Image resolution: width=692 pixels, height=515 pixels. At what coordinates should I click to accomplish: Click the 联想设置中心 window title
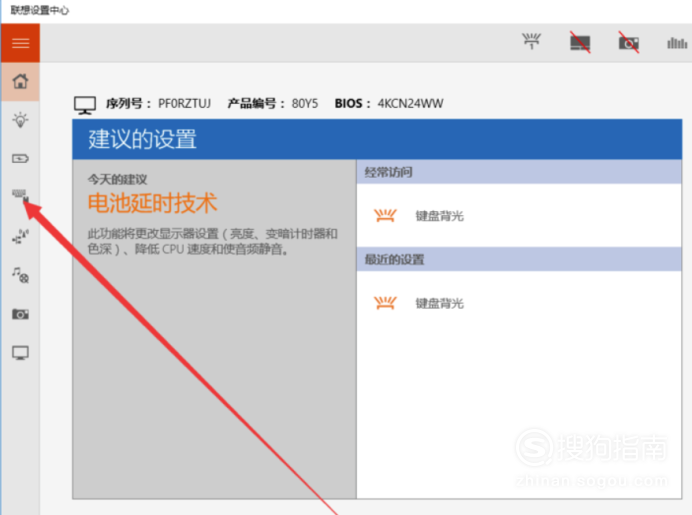pos(40,10)
